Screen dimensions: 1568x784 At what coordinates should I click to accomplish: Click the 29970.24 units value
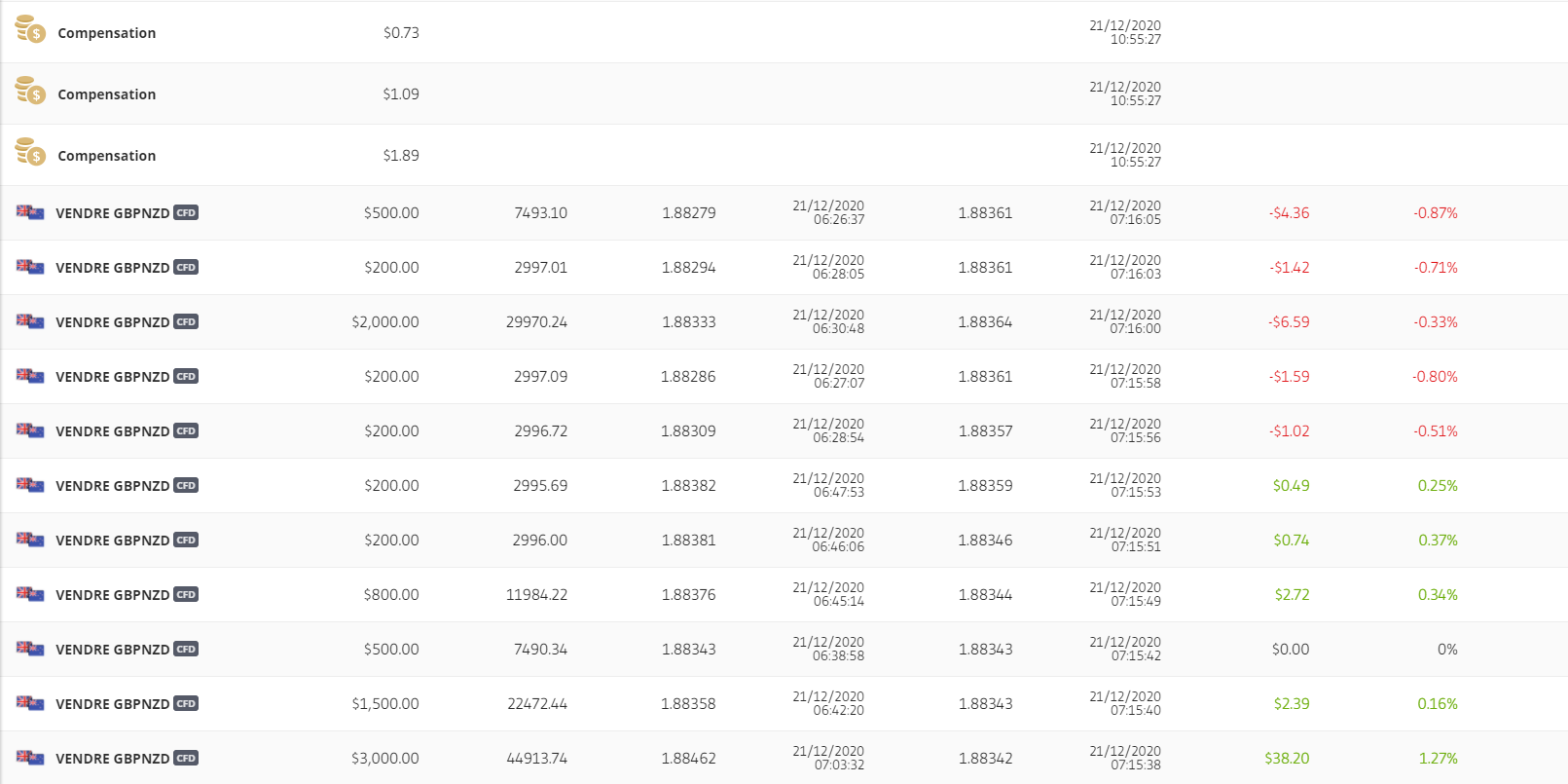536,322
